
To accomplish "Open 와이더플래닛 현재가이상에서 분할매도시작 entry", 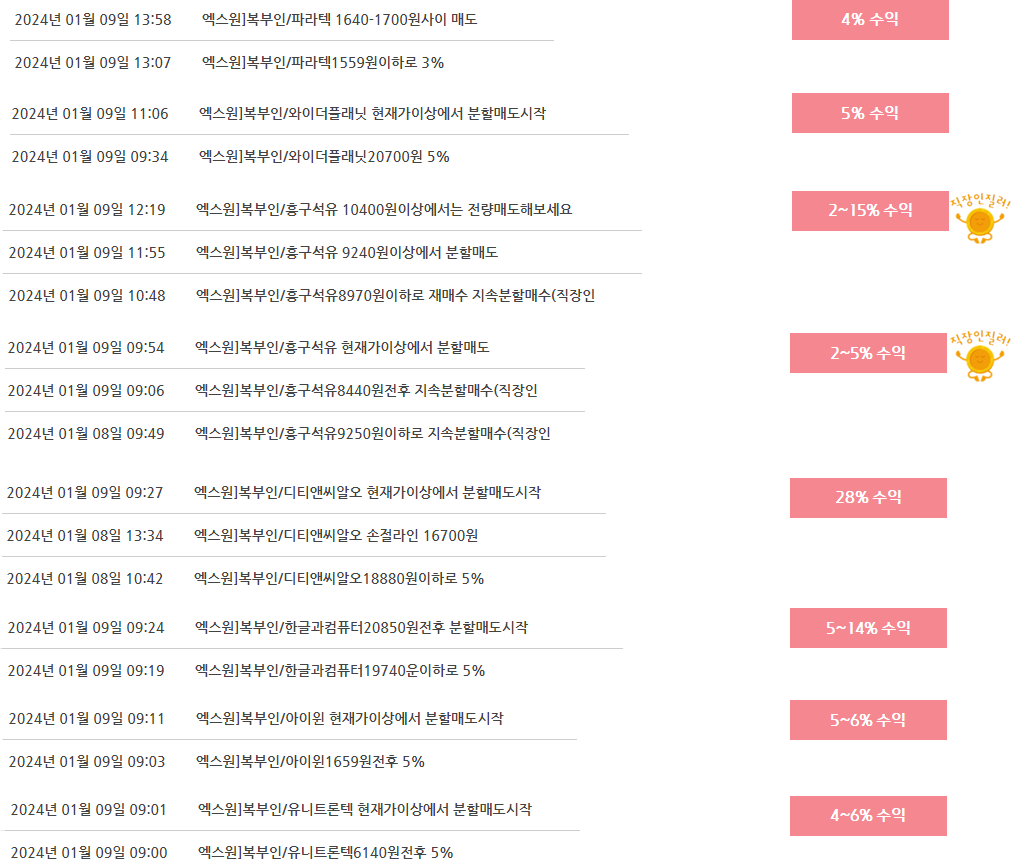I will 372,113.
